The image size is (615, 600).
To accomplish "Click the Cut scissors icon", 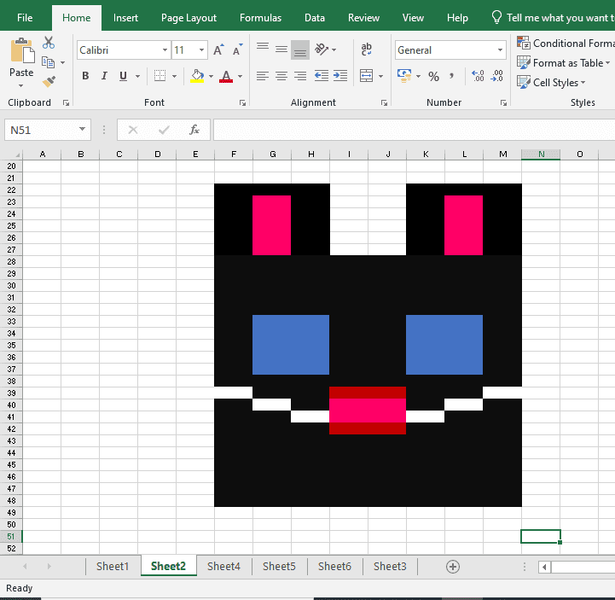I will click(49, 42).
